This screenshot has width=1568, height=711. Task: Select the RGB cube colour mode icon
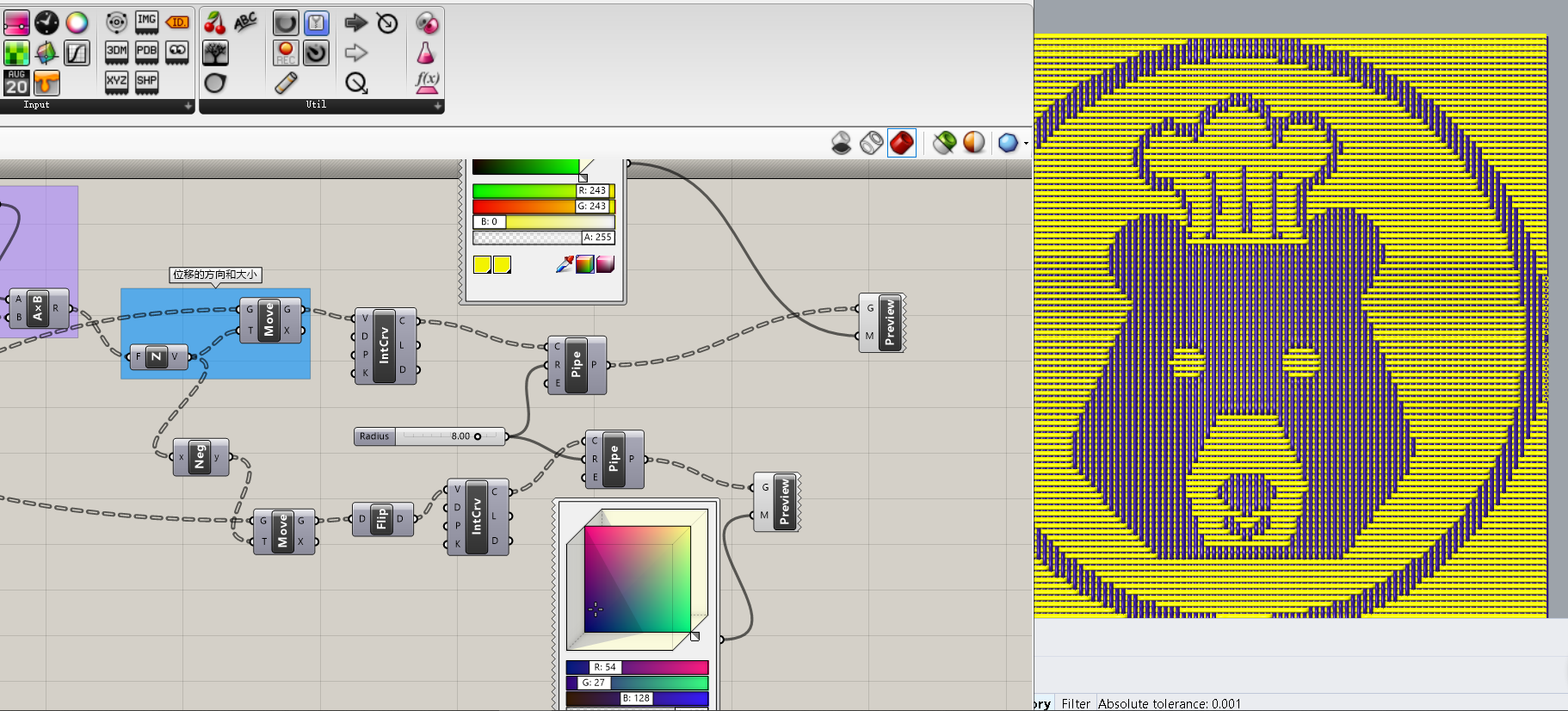[x=585, y=264]
